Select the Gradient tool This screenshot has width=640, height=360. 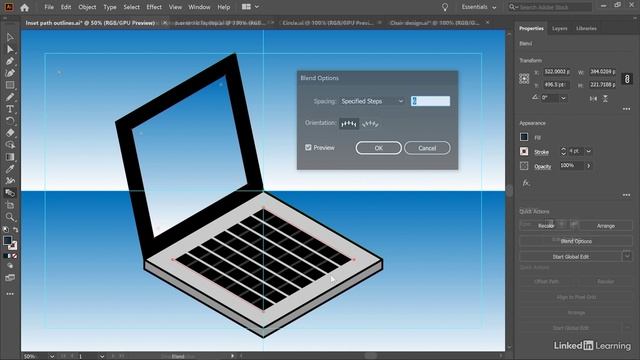10,157
